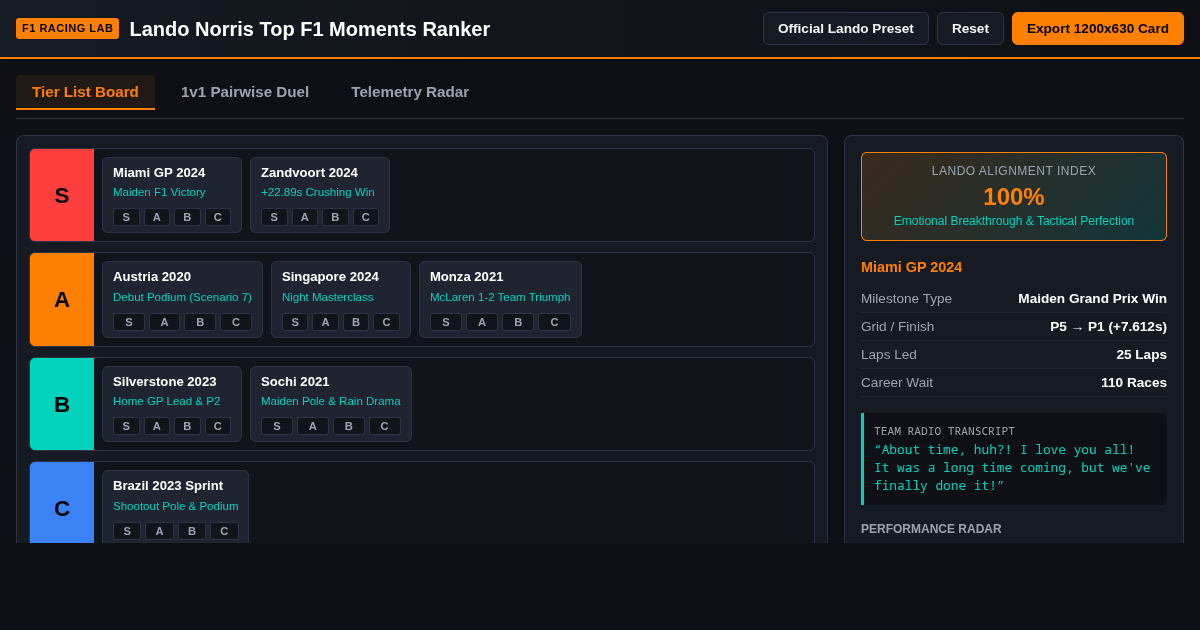1200x630 pixels.
Task: Click the 100% Lando Alignment Index value
Action: 1014,197
